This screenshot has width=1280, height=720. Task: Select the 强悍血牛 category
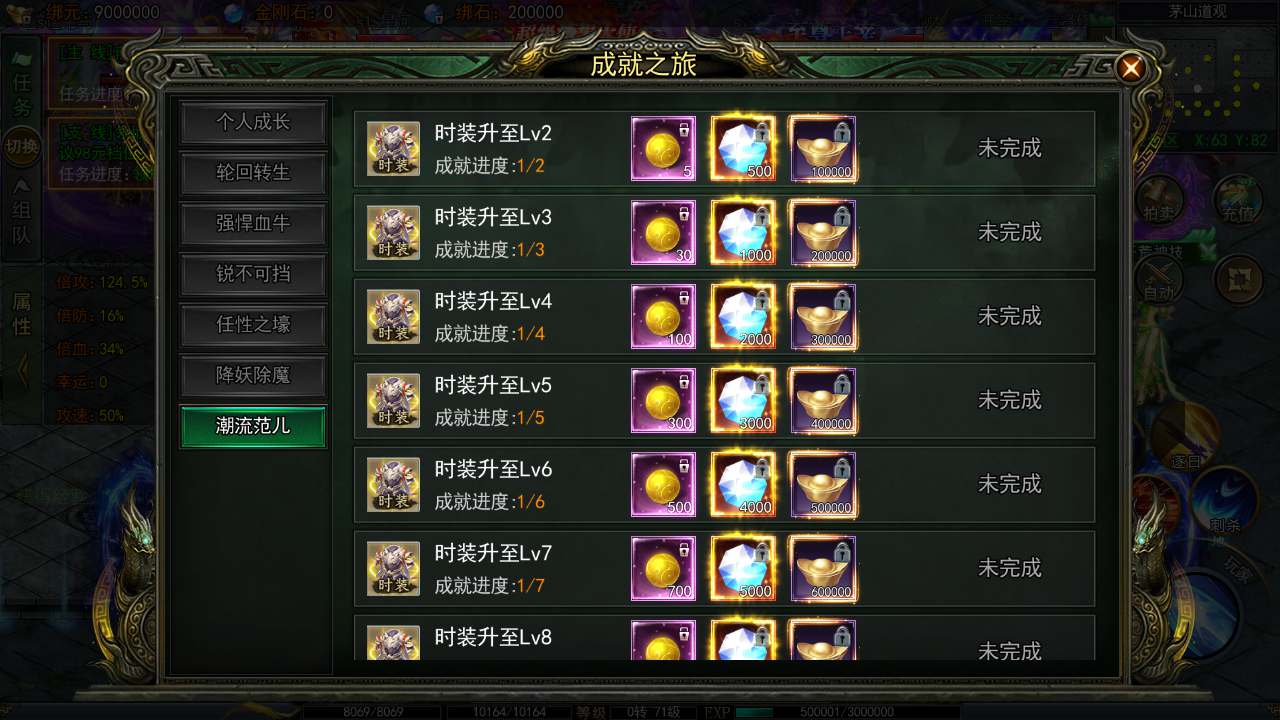[253, 224]
